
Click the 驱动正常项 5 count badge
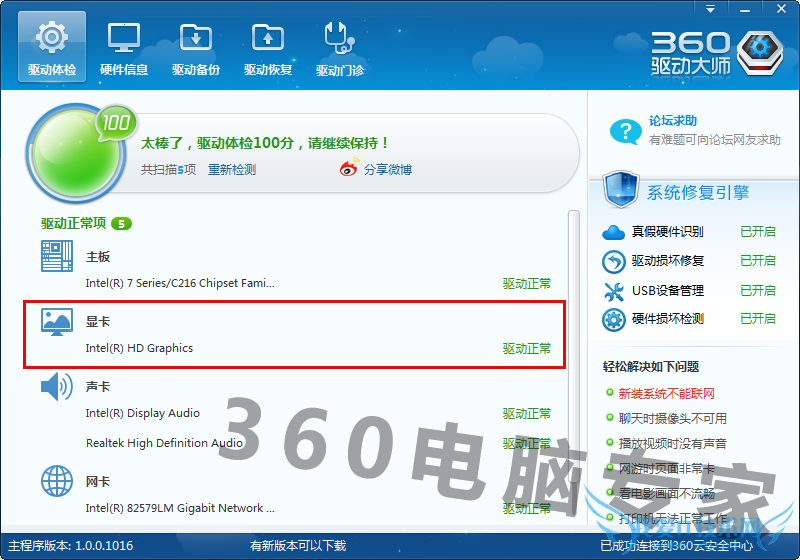pos(121,223)
